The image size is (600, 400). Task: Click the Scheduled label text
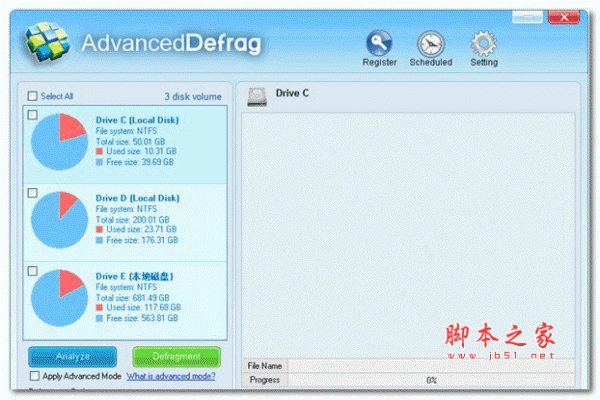pos(431,62)
